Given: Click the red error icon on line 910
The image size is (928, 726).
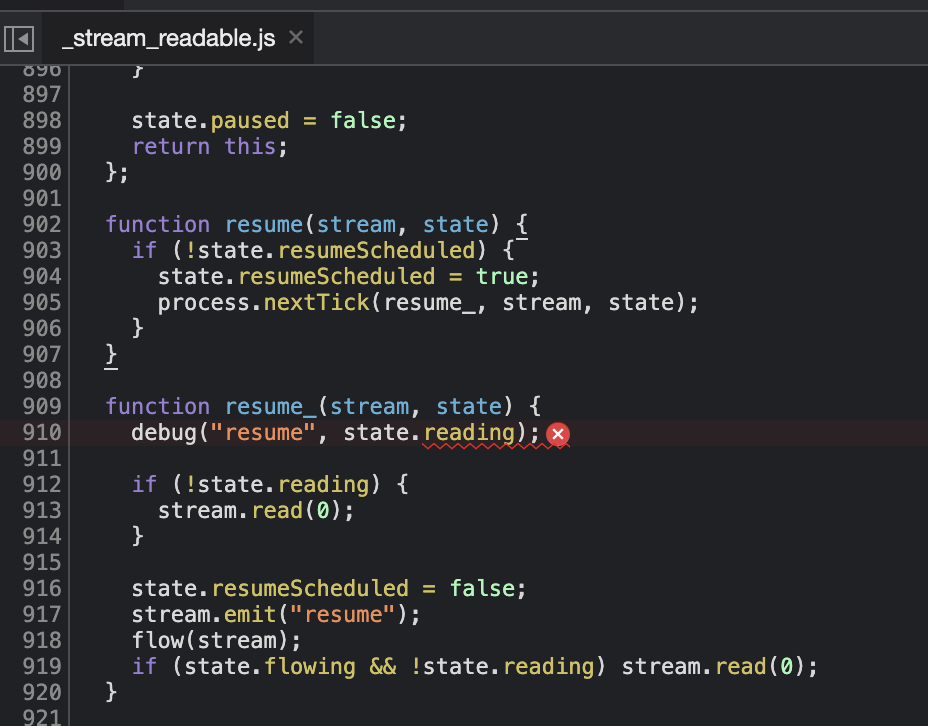Looking at the screenshot, I should coord(558,434).
